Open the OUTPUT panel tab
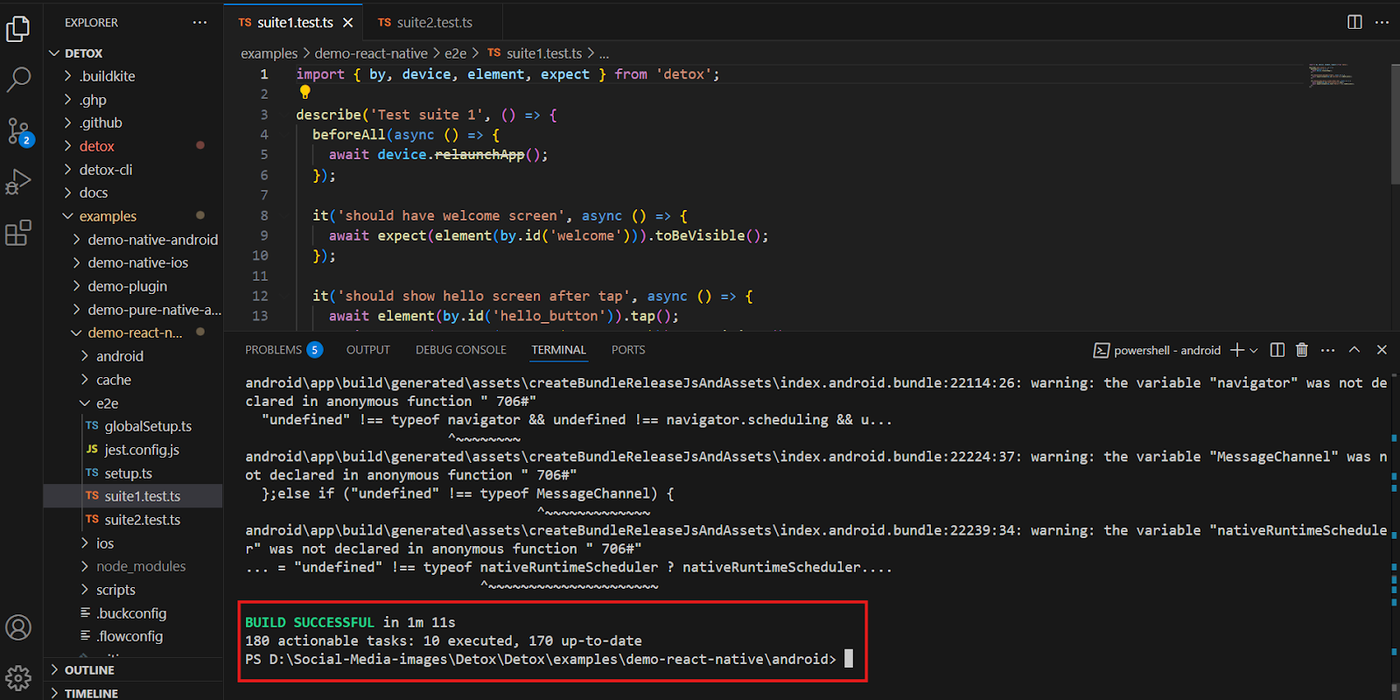Image resolution: width=1400 pixels, height=700 pixels. coord(368,350)
